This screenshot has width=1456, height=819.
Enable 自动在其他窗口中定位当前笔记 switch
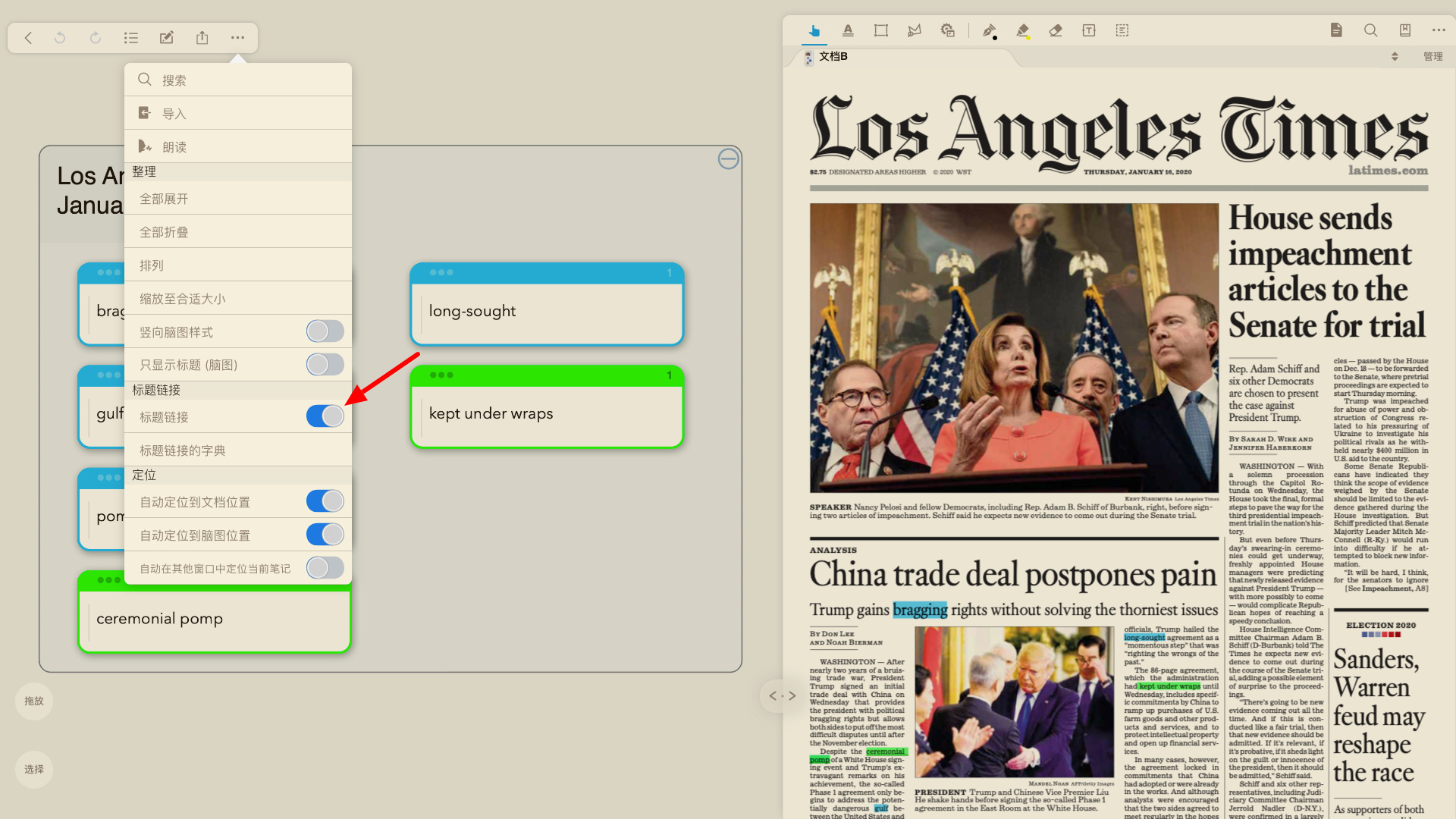(325, 568)
